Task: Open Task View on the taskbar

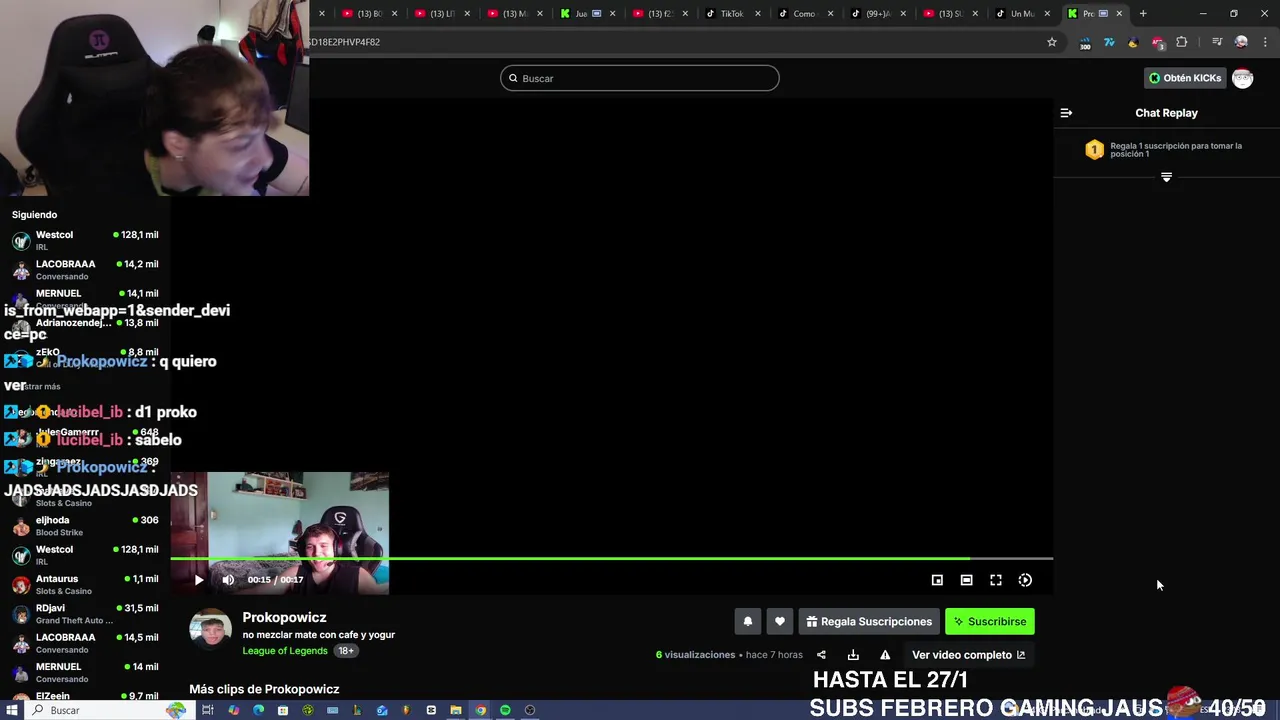Action: pos(208,710)
